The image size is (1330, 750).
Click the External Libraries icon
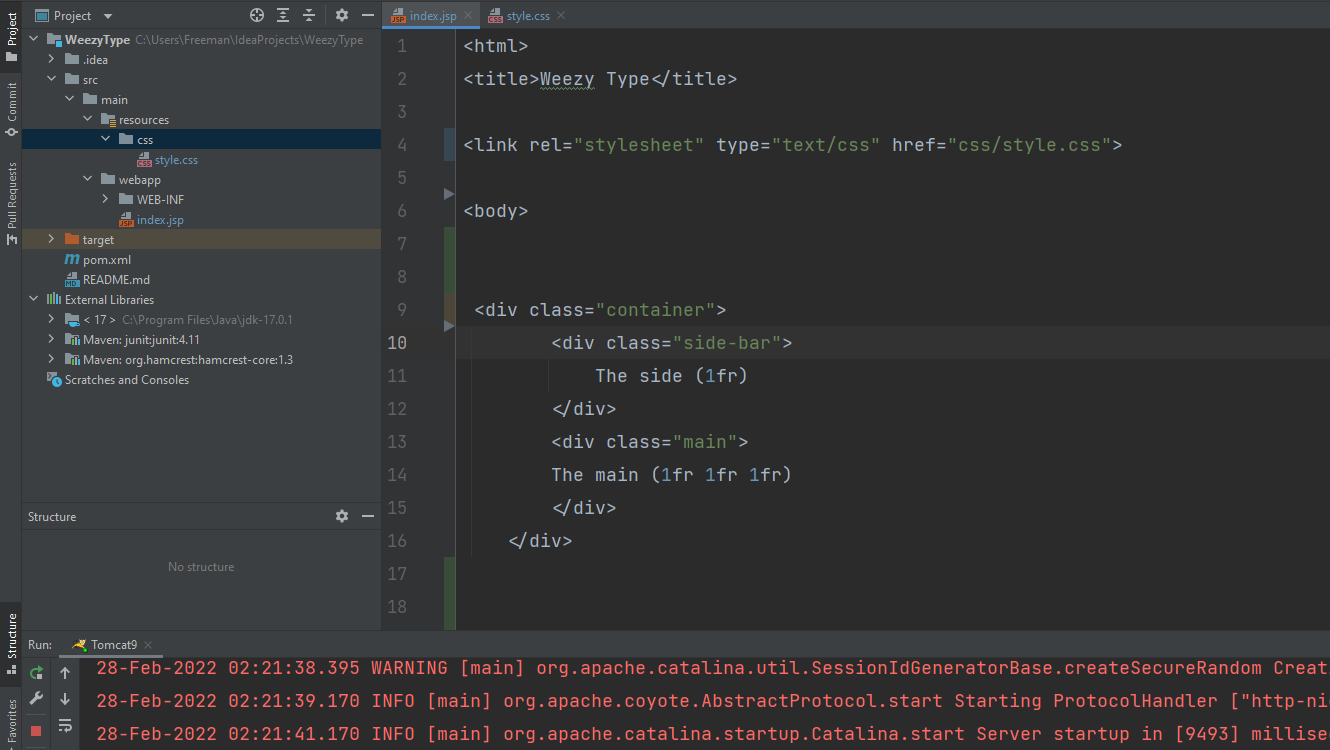54,300
